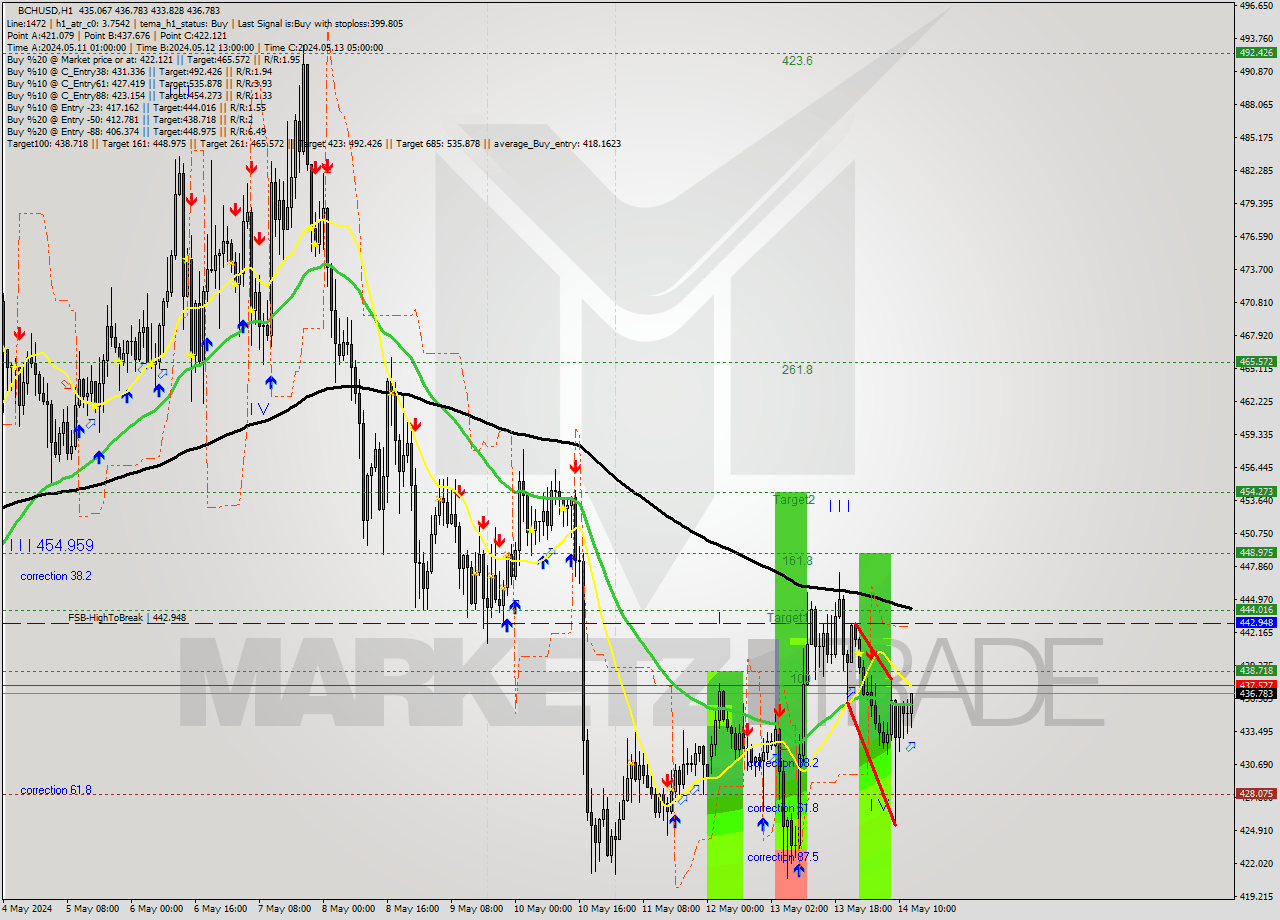
Task: Click the correction 61.8 label at left edge
Action: click(56, 790)
